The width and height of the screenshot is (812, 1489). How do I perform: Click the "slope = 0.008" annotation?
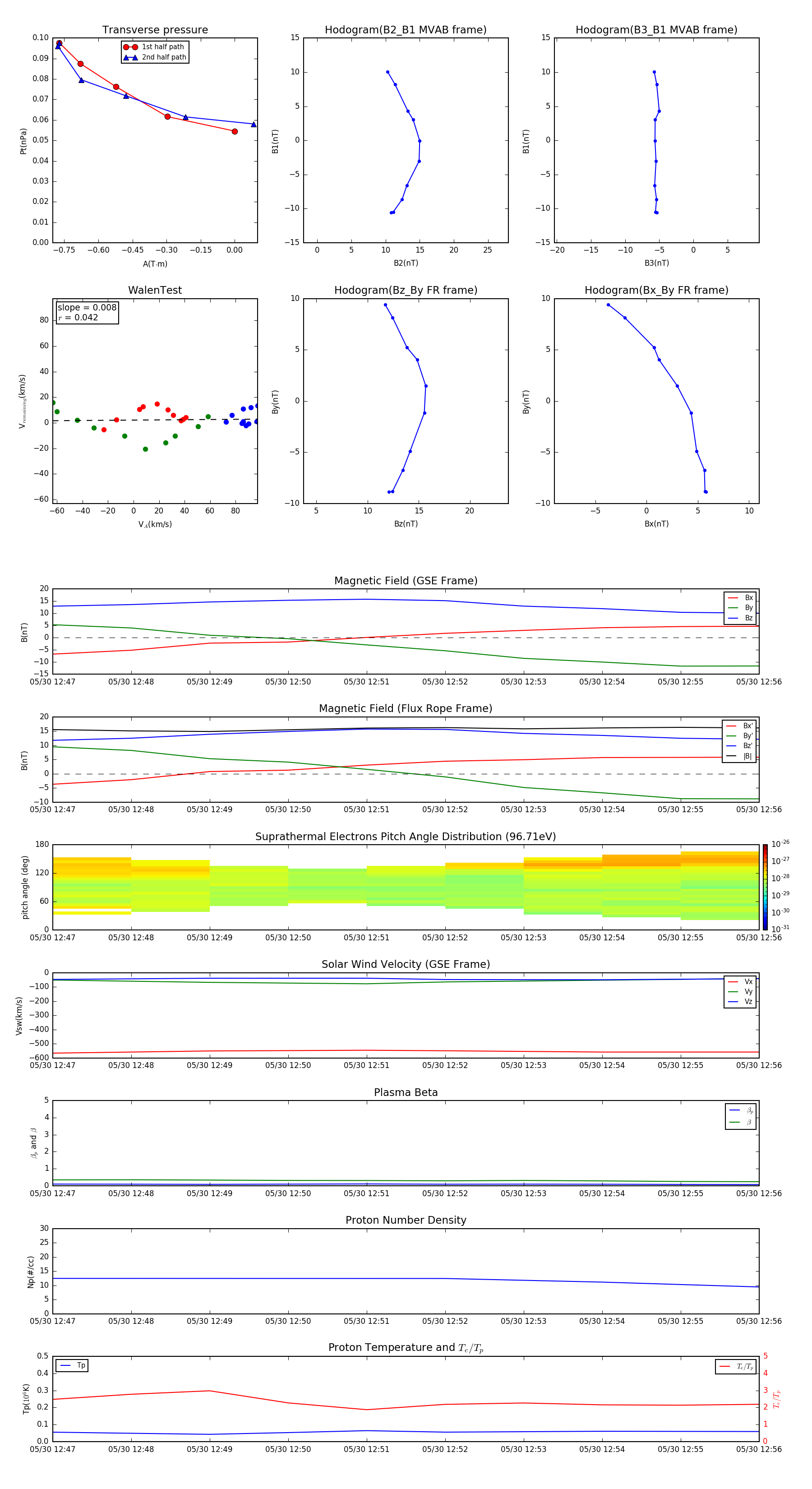[87, 308]
